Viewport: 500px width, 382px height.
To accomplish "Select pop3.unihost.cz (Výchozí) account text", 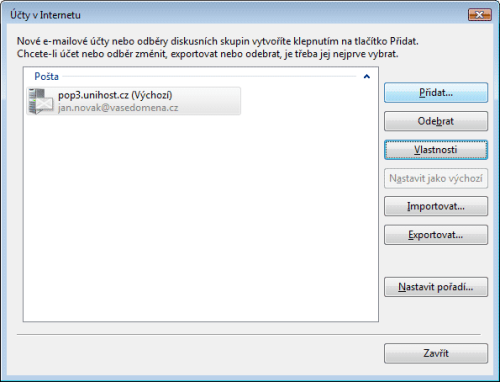I will coord(115,95).
